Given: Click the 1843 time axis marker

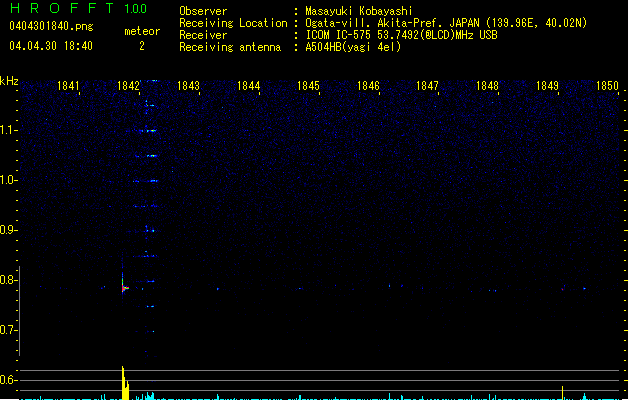Looking at the screenshot, I should click(188, 86).
